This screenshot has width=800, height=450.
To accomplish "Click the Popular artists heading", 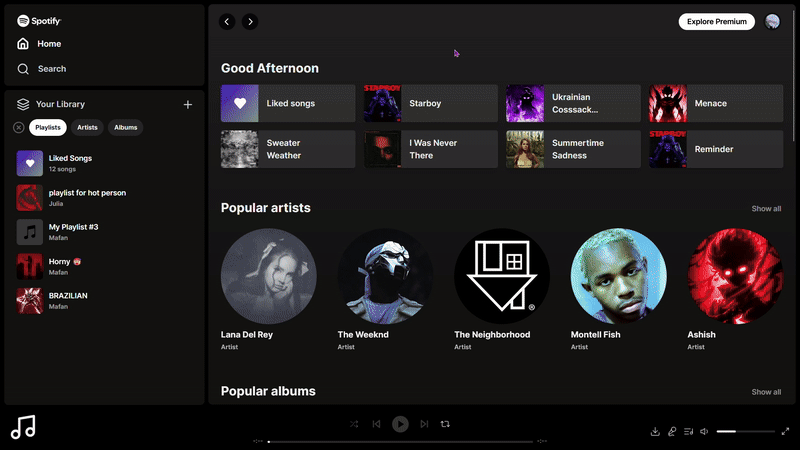I will click(265, 208).
